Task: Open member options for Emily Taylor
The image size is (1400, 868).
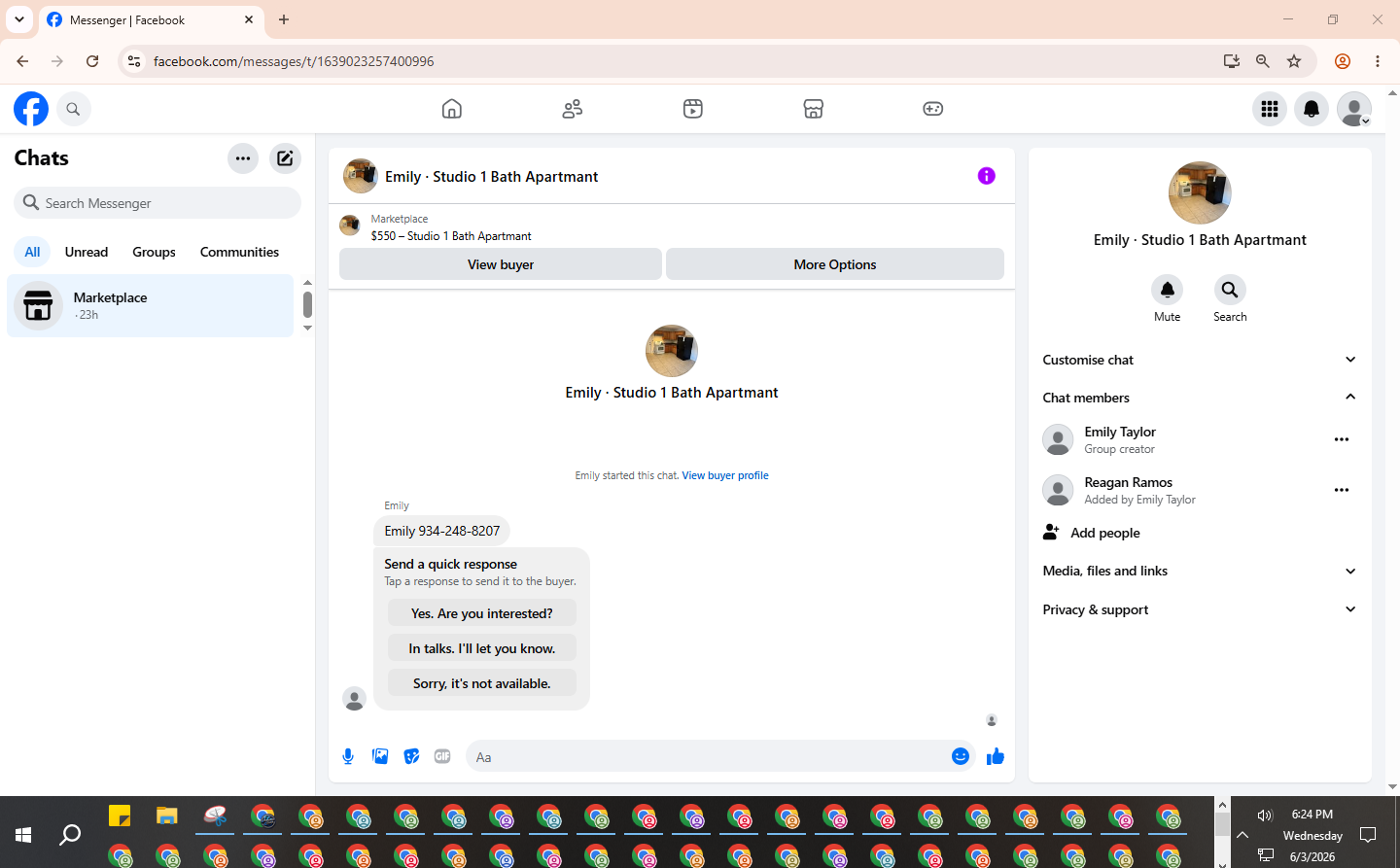Action: [x=1342, y=439]
